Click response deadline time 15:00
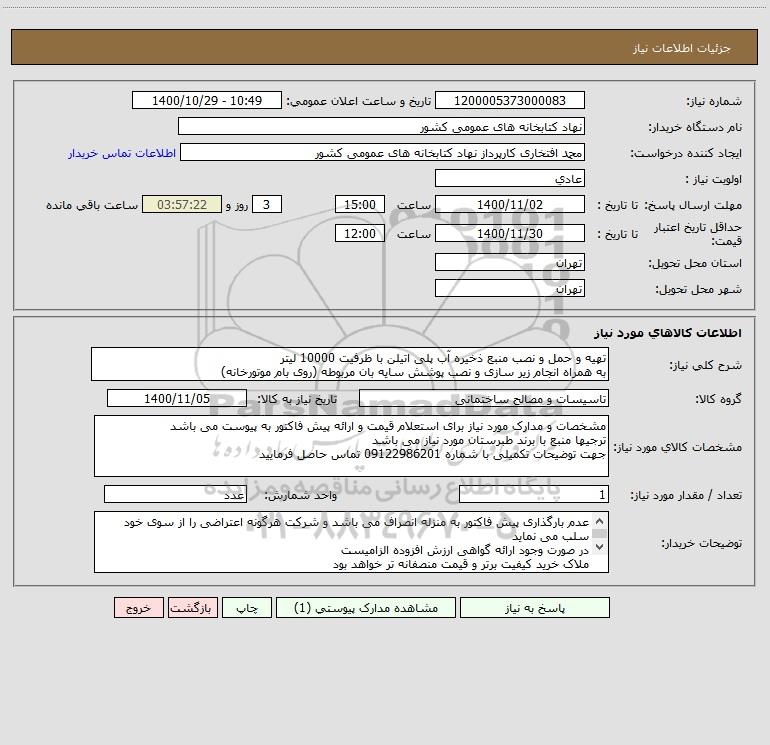The width and height of the screenshot is (770, 745). click(359, 204)
